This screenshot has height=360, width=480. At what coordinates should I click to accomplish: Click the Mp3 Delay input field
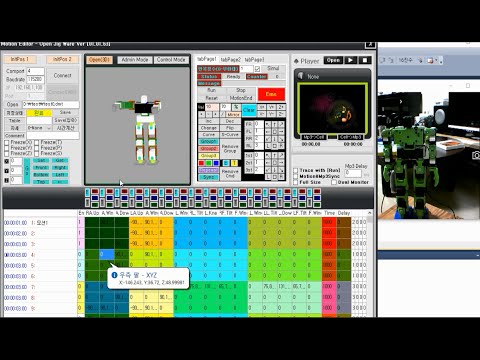(x=353, y=173)
